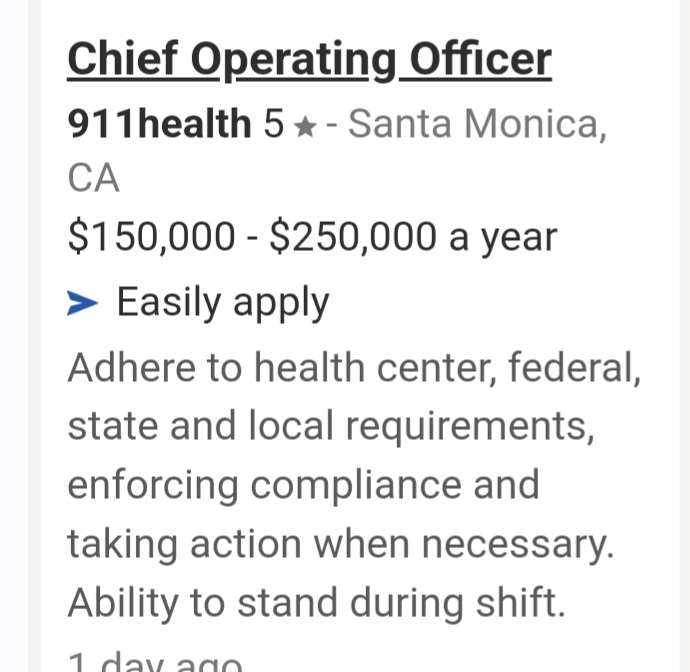The image size is (690, 672).
Task: Click the Santa Monica location text
Action: coord(477,124)
